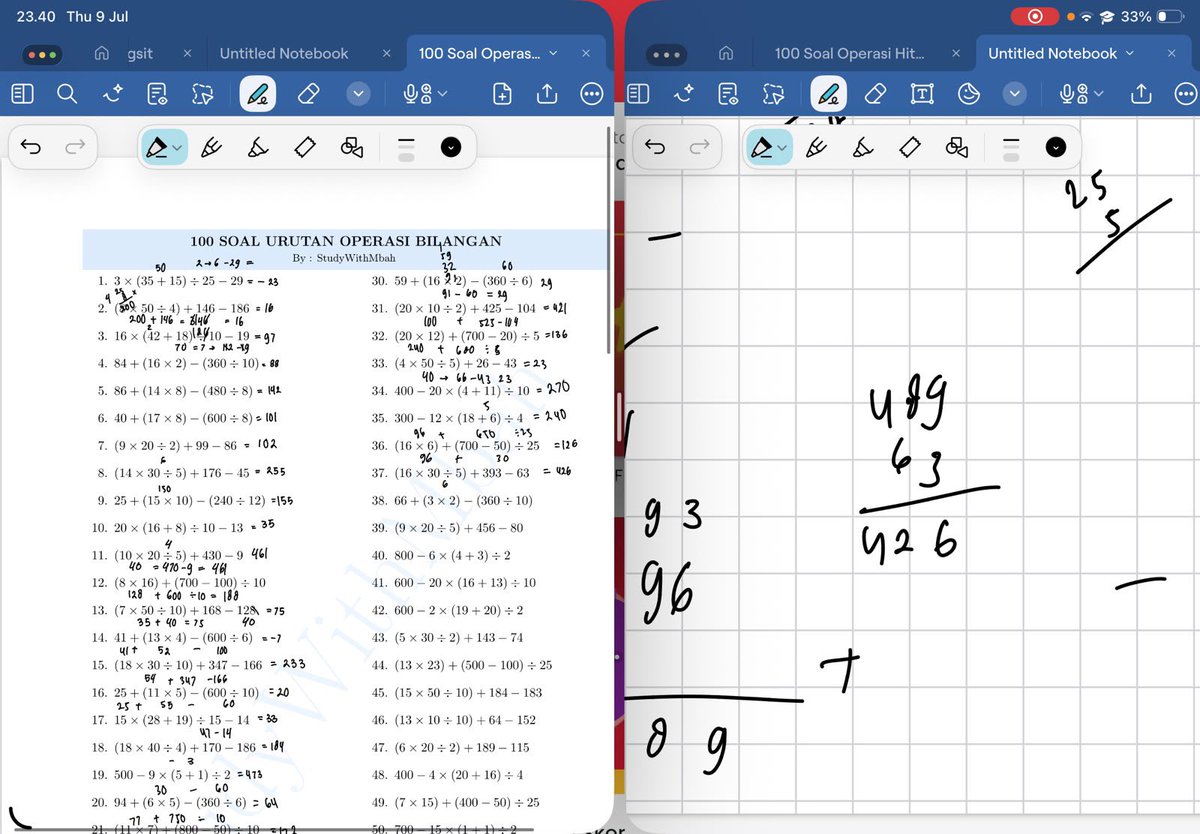This screenshot has height=834, width=1200.
Task: Open document scan tool in right window
Action: coord(728,94)
